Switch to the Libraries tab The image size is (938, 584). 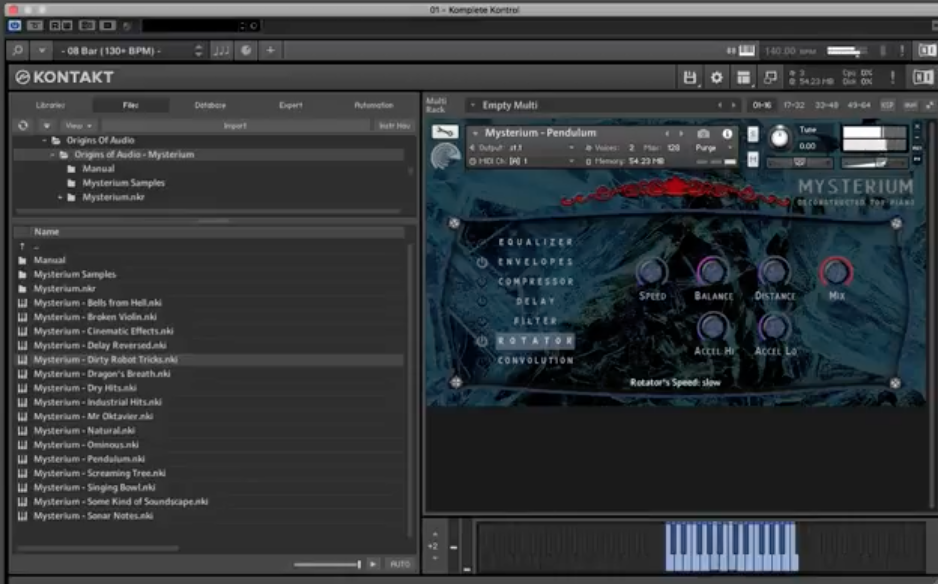pos(50,105)
